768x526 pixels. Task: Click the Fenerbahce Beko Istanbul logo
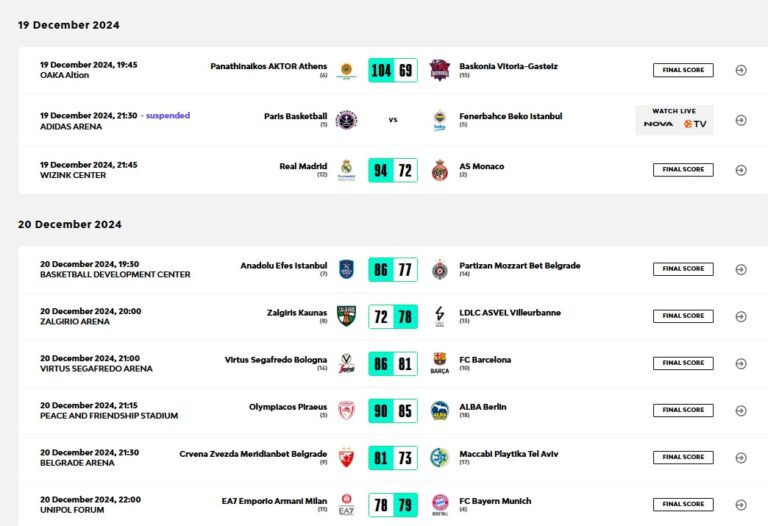click(439, 120)
